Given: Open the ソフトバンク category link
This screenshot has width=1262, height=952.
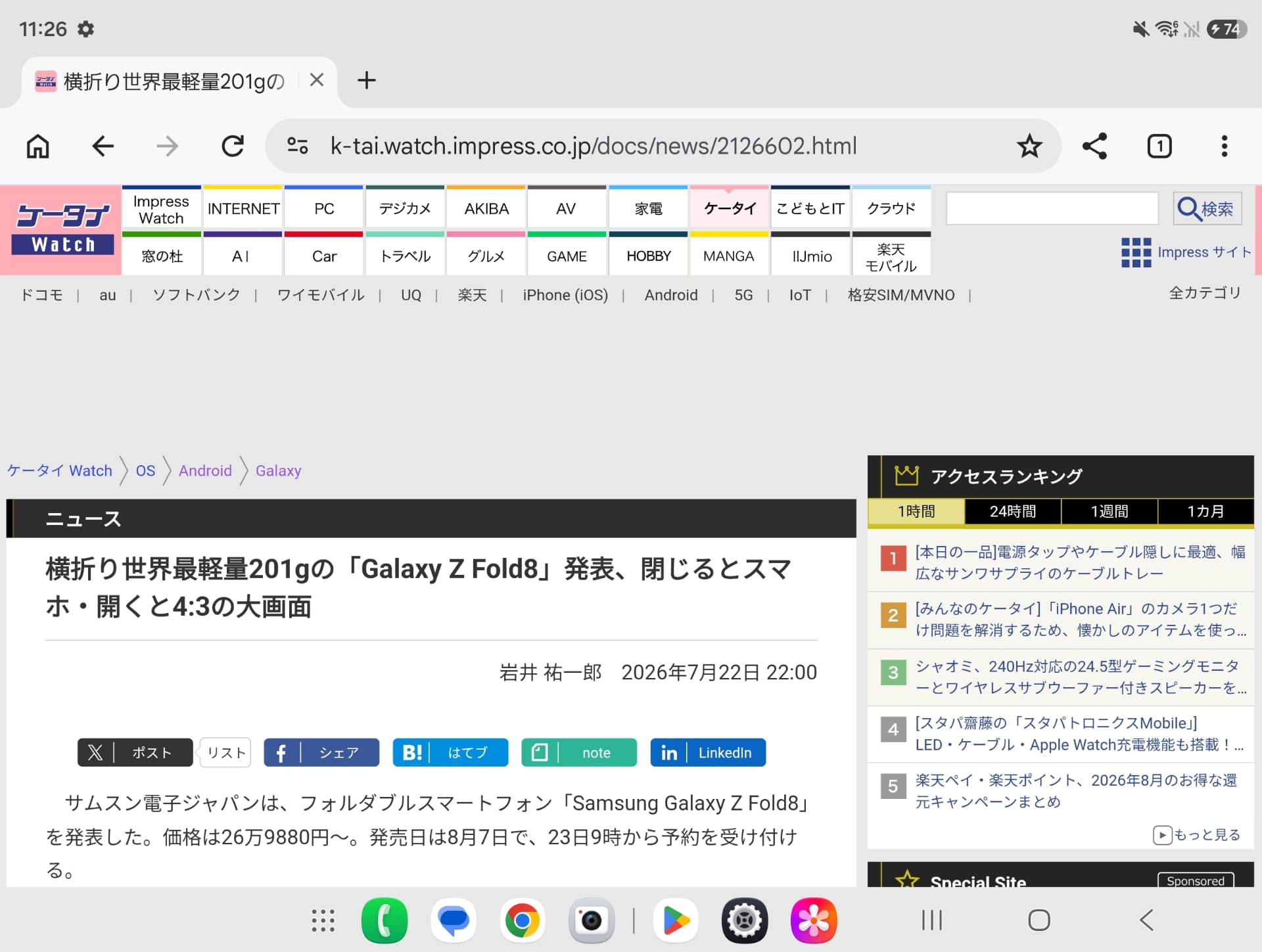Looking at the screenshot, I should [x=197, y=295].
